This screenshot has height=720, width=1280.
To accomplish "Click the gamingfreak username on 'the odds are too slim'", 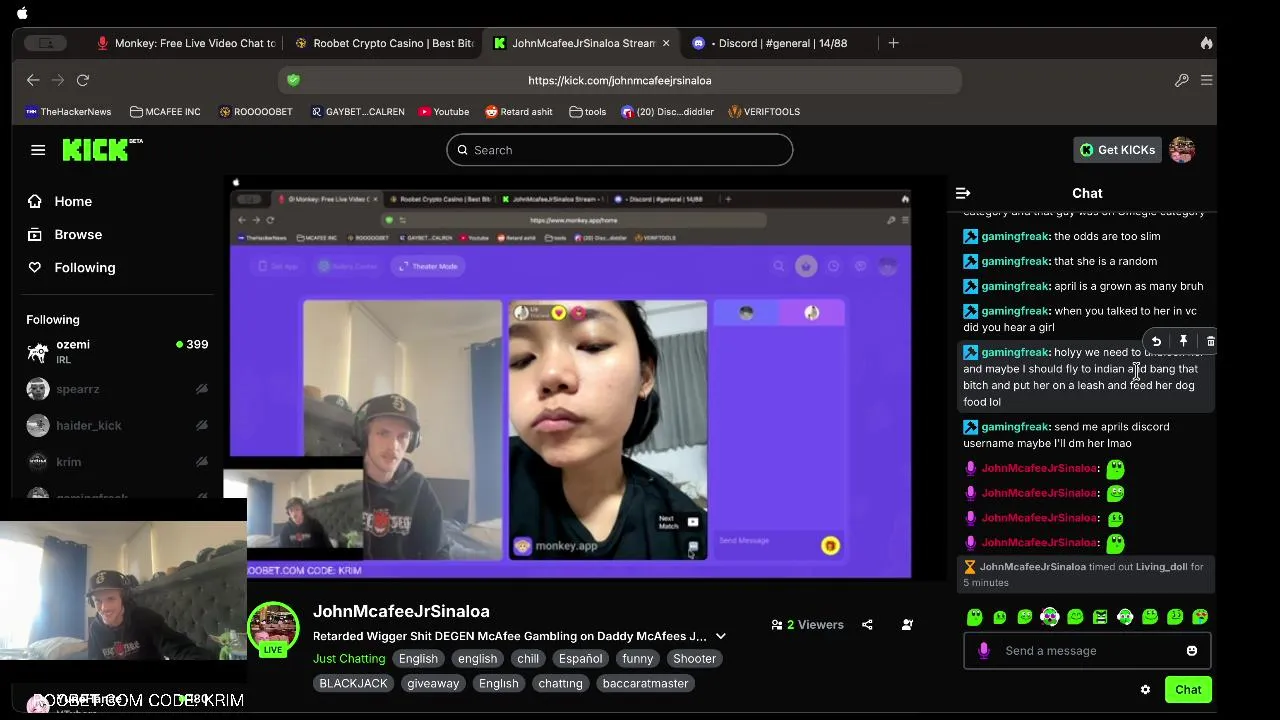I will click(1015, 236).
